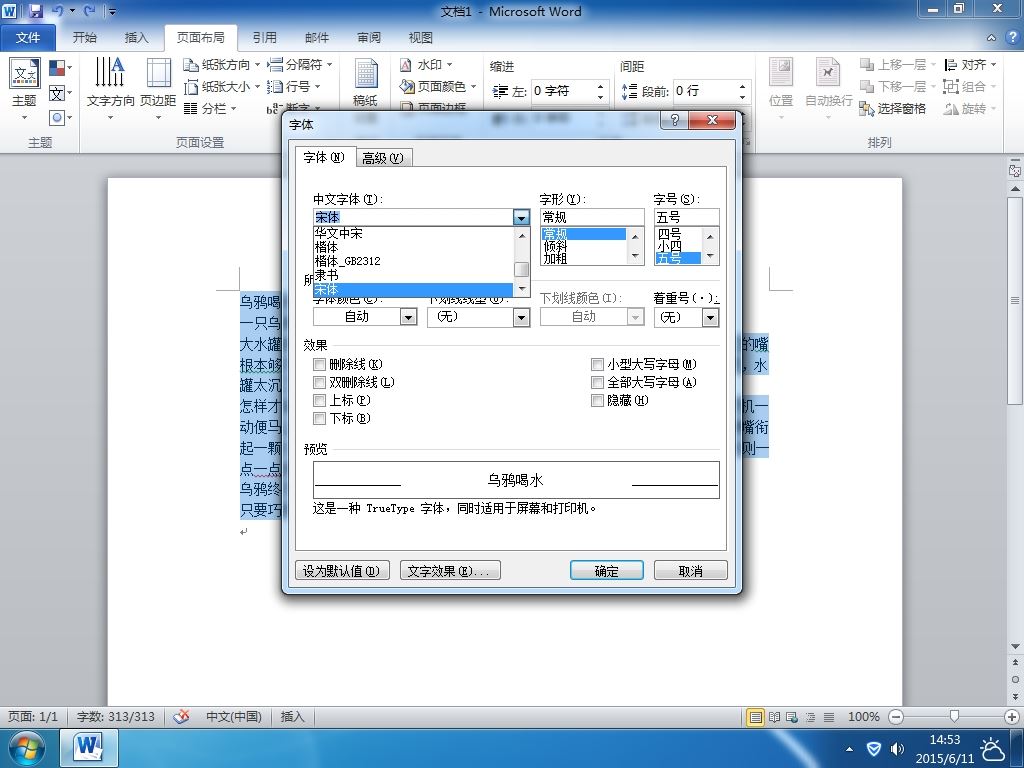Image resolution: width=1024 pixels, height=768 pixels.
Task: Enable Double strikethrough (双删除线) checkbox
Action: 319,383
